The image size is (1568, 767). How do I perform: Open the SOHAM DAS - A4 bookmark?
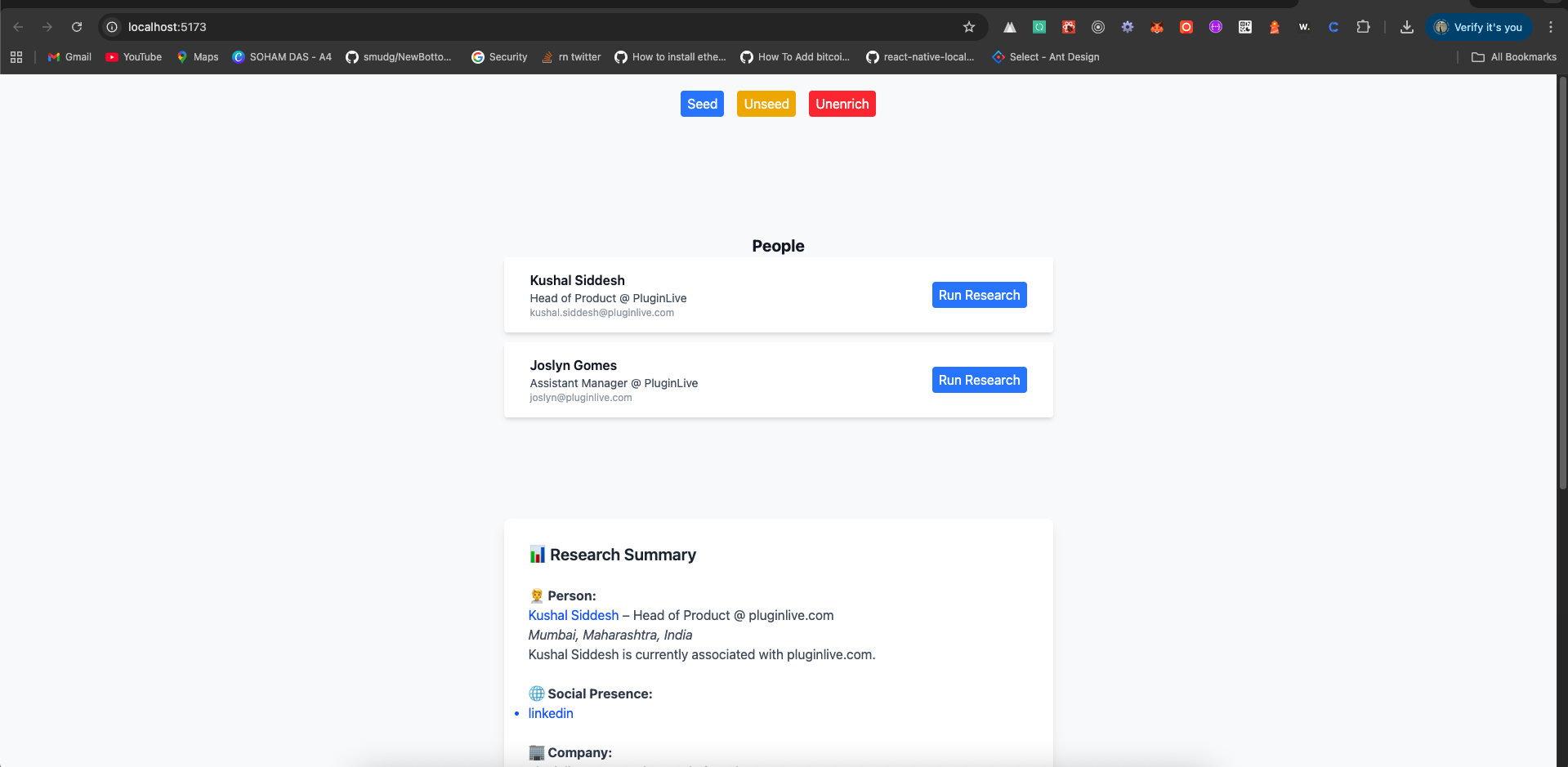point(282,57)
